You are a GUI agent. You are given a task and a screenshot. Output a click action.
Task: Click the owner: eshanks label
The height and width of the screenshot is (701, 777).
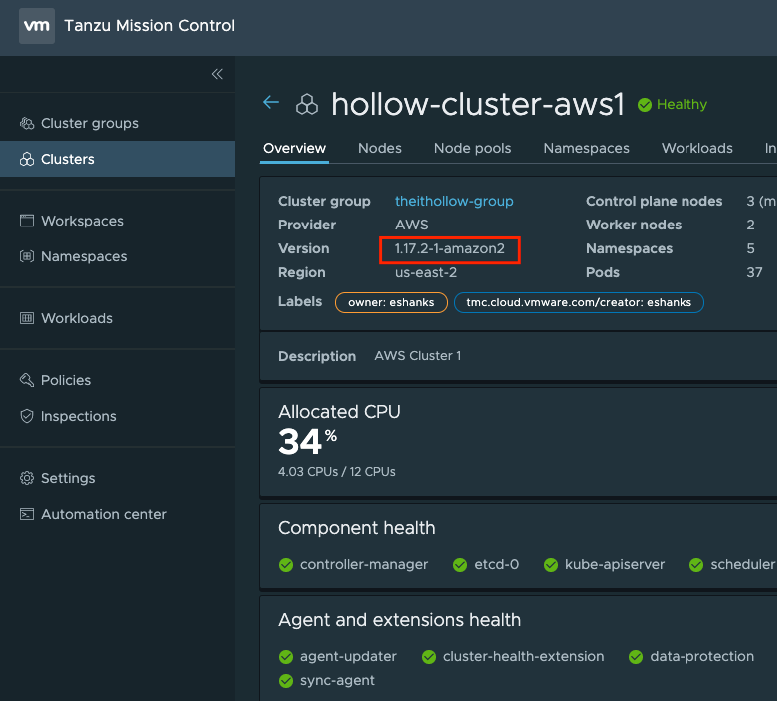(x=391, y=302)
